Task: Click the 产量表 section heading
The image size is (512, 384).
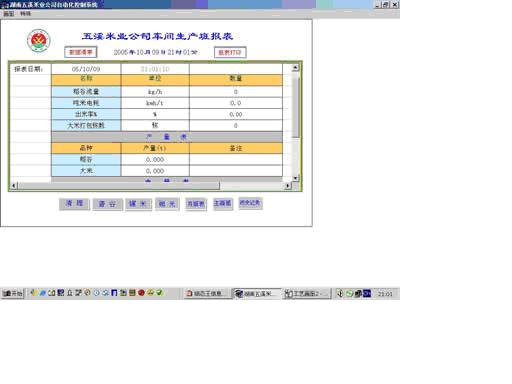Action: (167, 137)
